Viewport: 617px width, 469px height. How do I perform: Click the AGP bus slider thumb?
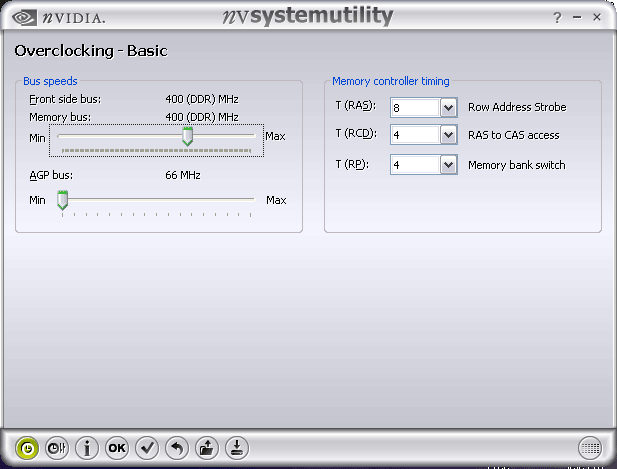tap(62, 200)
